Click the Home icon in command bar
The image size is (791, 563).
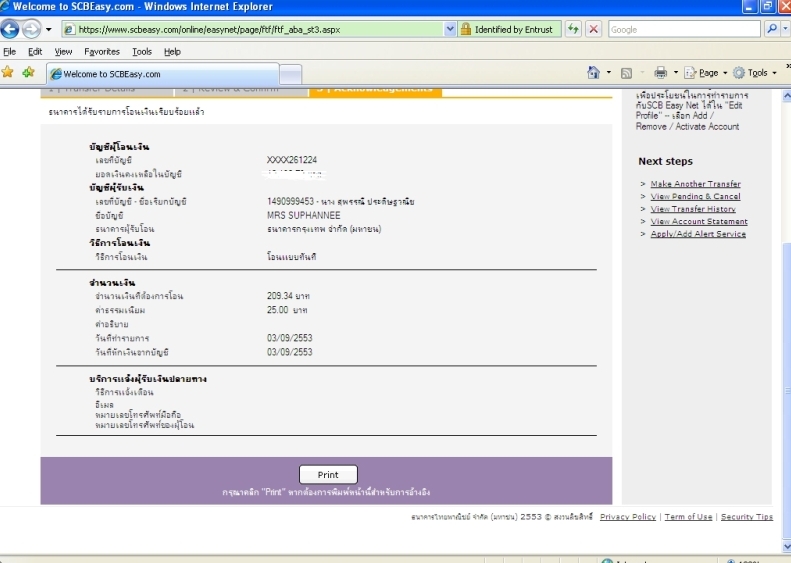[x=593, y=73]
